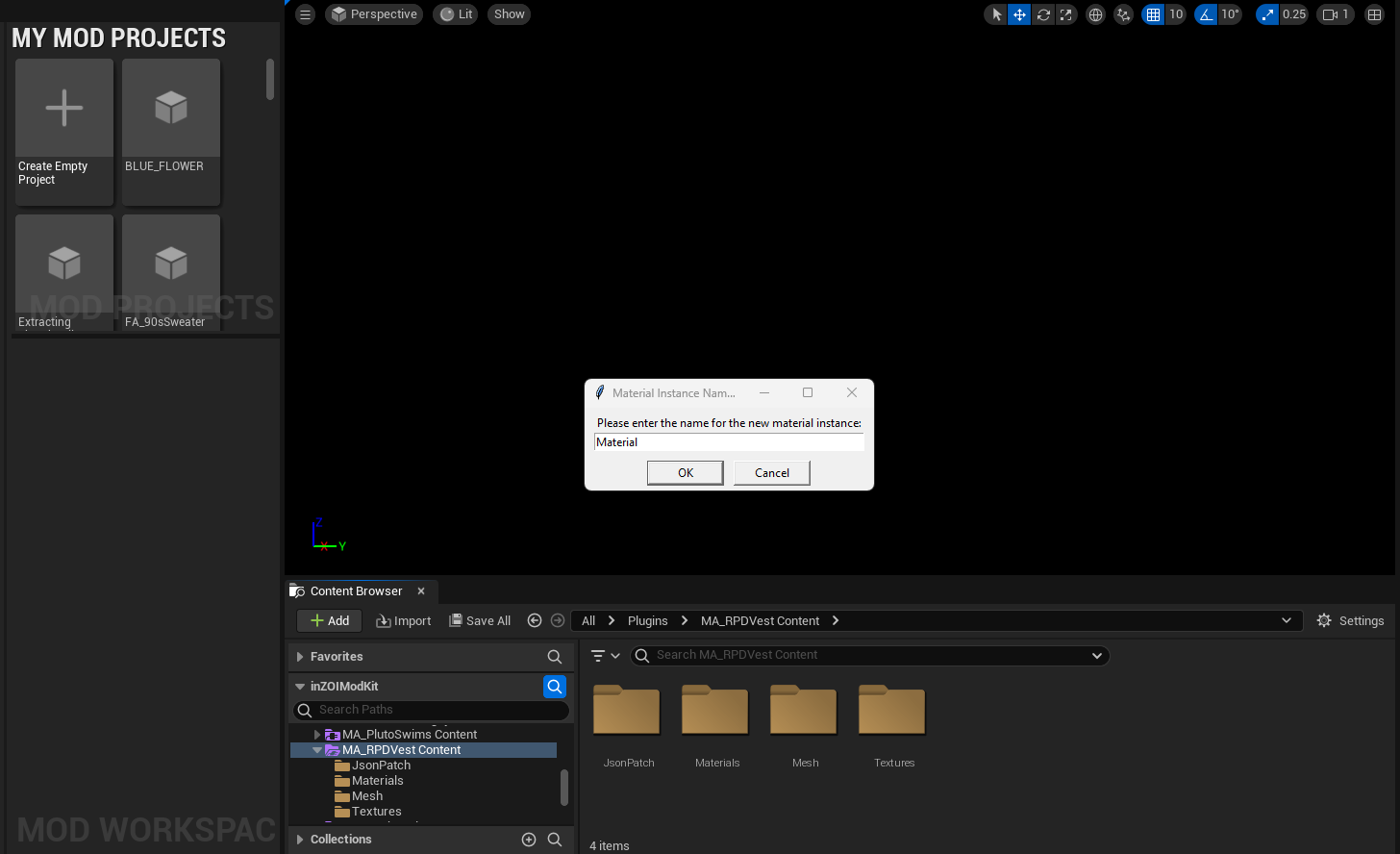This screenshot has height=854, width=1400.
Task: Open the viewport layout options icon
Action: click(1375, 14)
